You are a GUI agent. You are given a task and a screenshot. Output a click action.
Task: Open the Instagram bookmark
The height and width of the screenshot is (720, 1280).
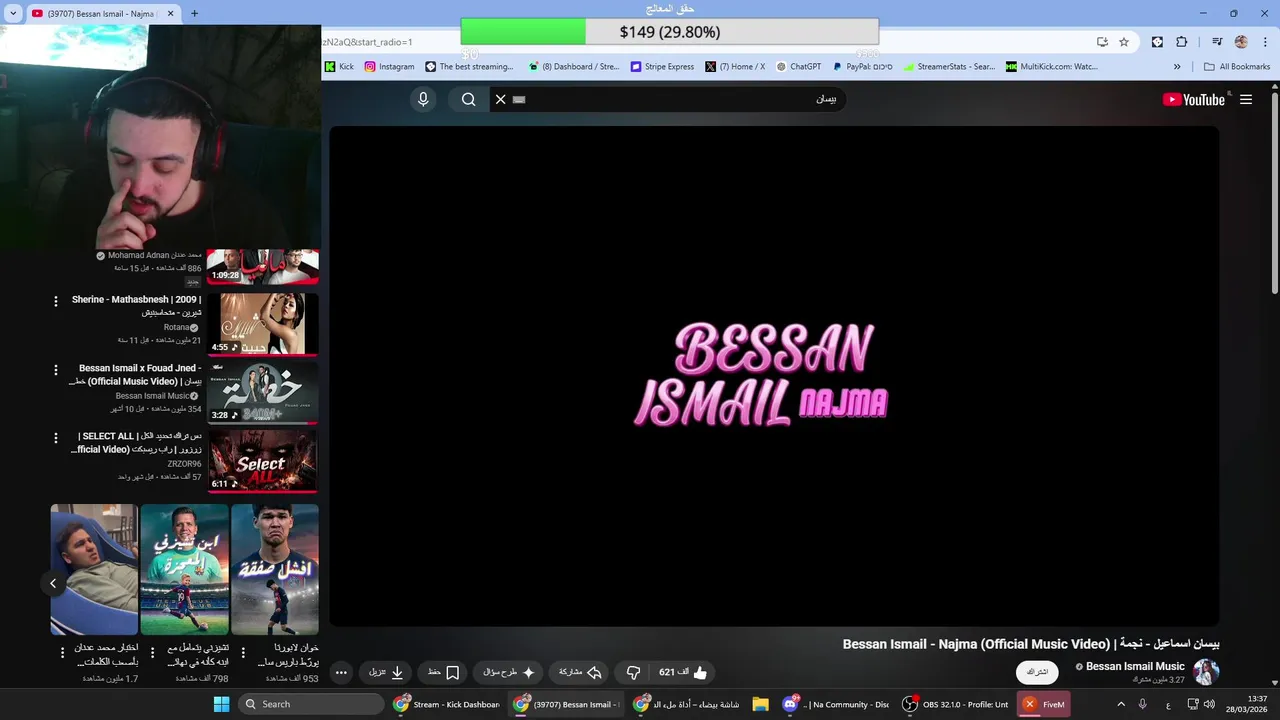389,67
